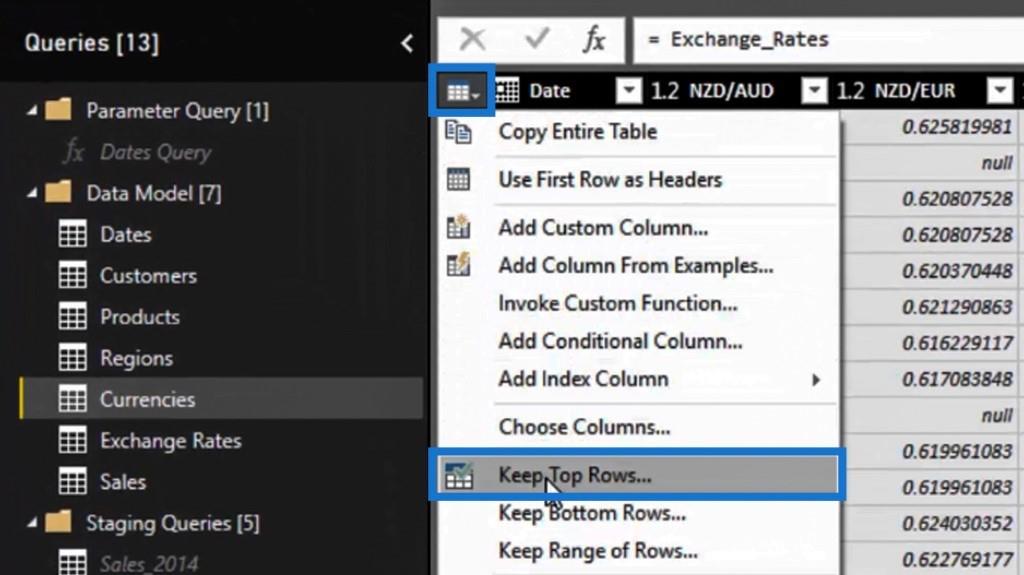Collapse the Data Model folder group
The image size is (1024, 575).
pyautogui.click(x=33, y=193)
